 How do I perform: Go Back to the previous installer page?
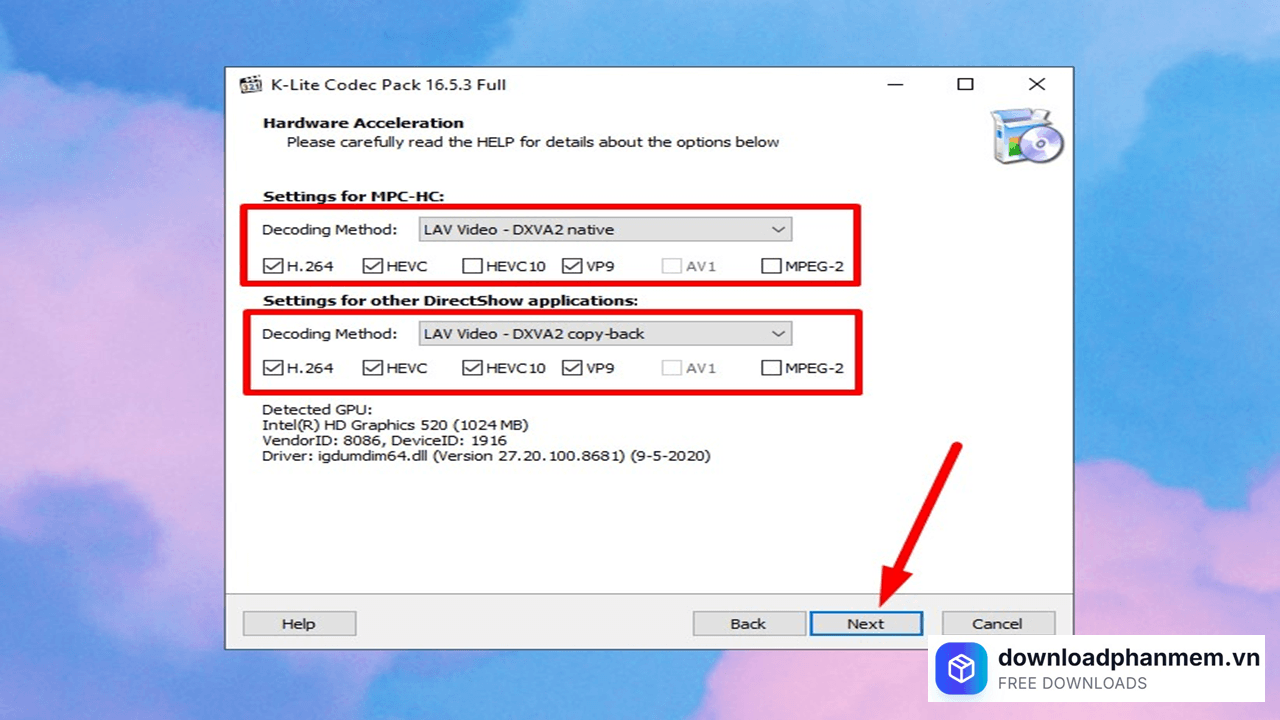tap(748, 624)
